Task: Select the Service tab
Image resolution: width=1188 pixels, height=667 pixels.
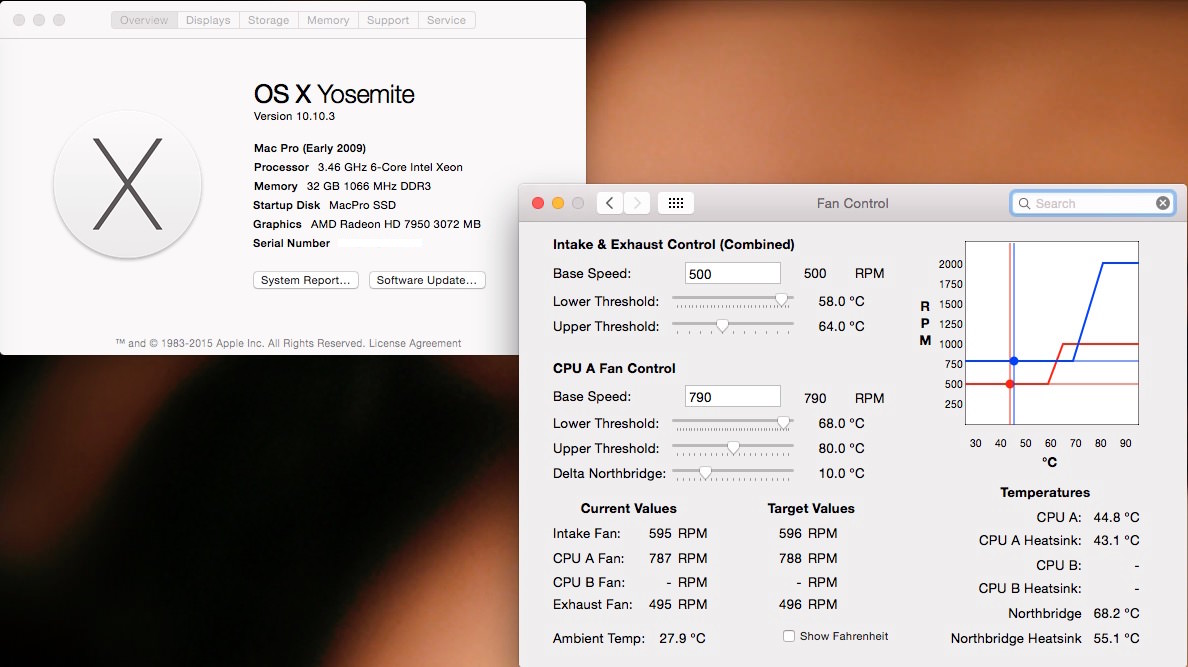Action: (x=446, y=20)
